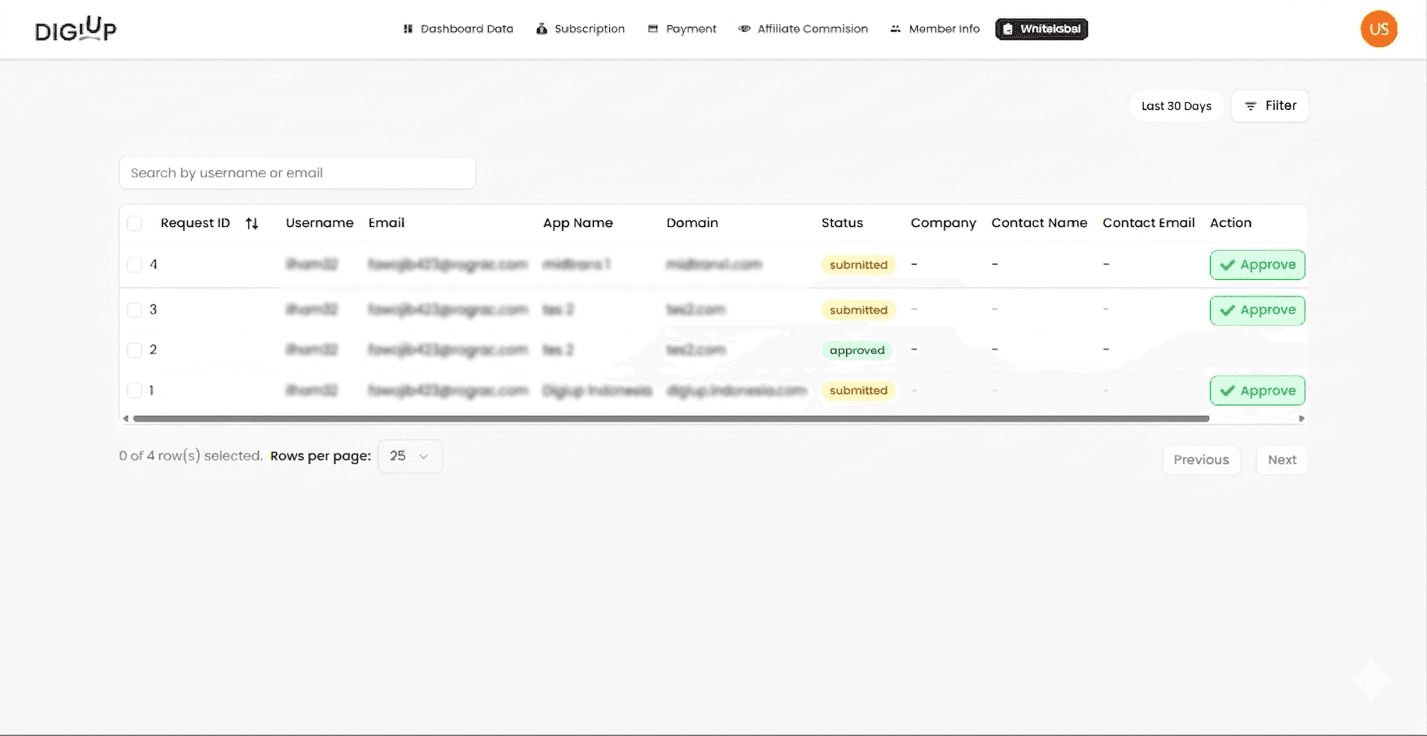1427x736 pixels.
Task: Click the DigiUp logo
Action: point(76,29)
